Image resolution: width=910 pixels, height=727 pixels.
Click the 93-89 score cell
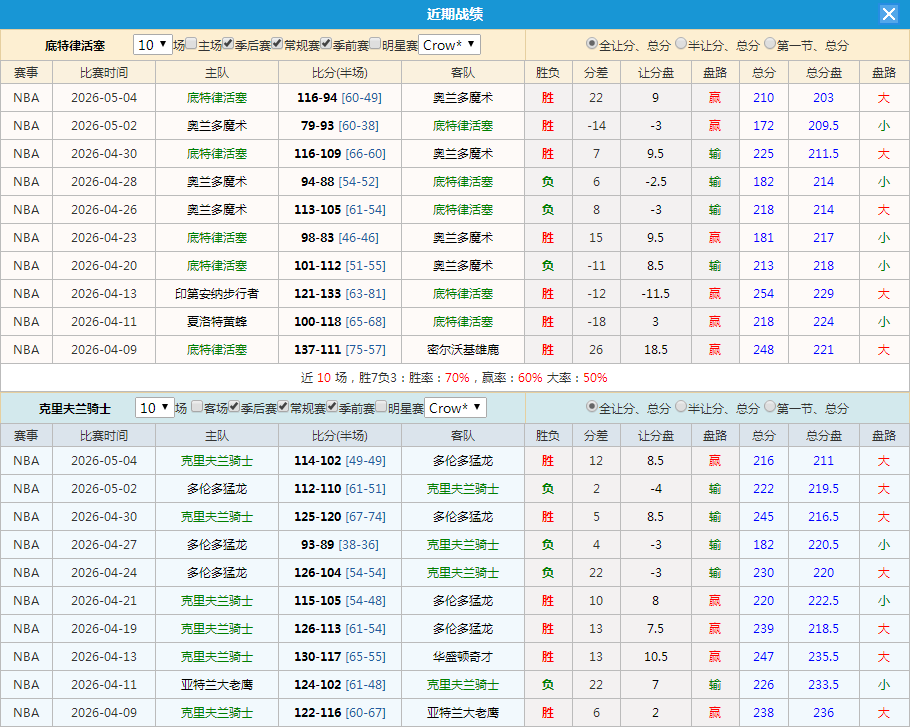coord(340,545)
